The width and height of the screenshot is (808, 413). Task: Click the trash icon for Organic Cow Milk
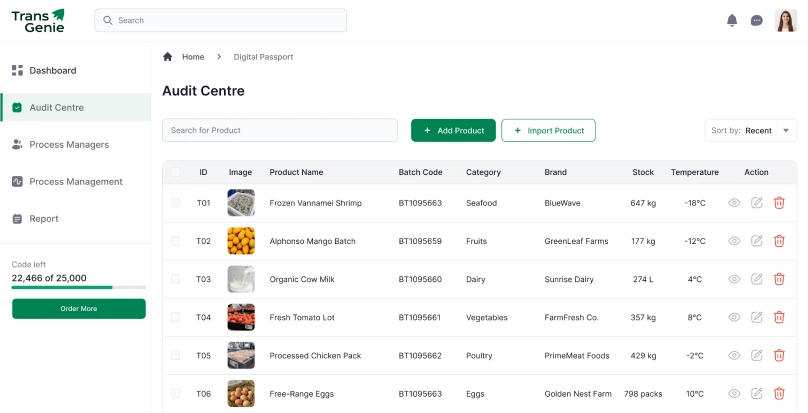tap(779, 279)
